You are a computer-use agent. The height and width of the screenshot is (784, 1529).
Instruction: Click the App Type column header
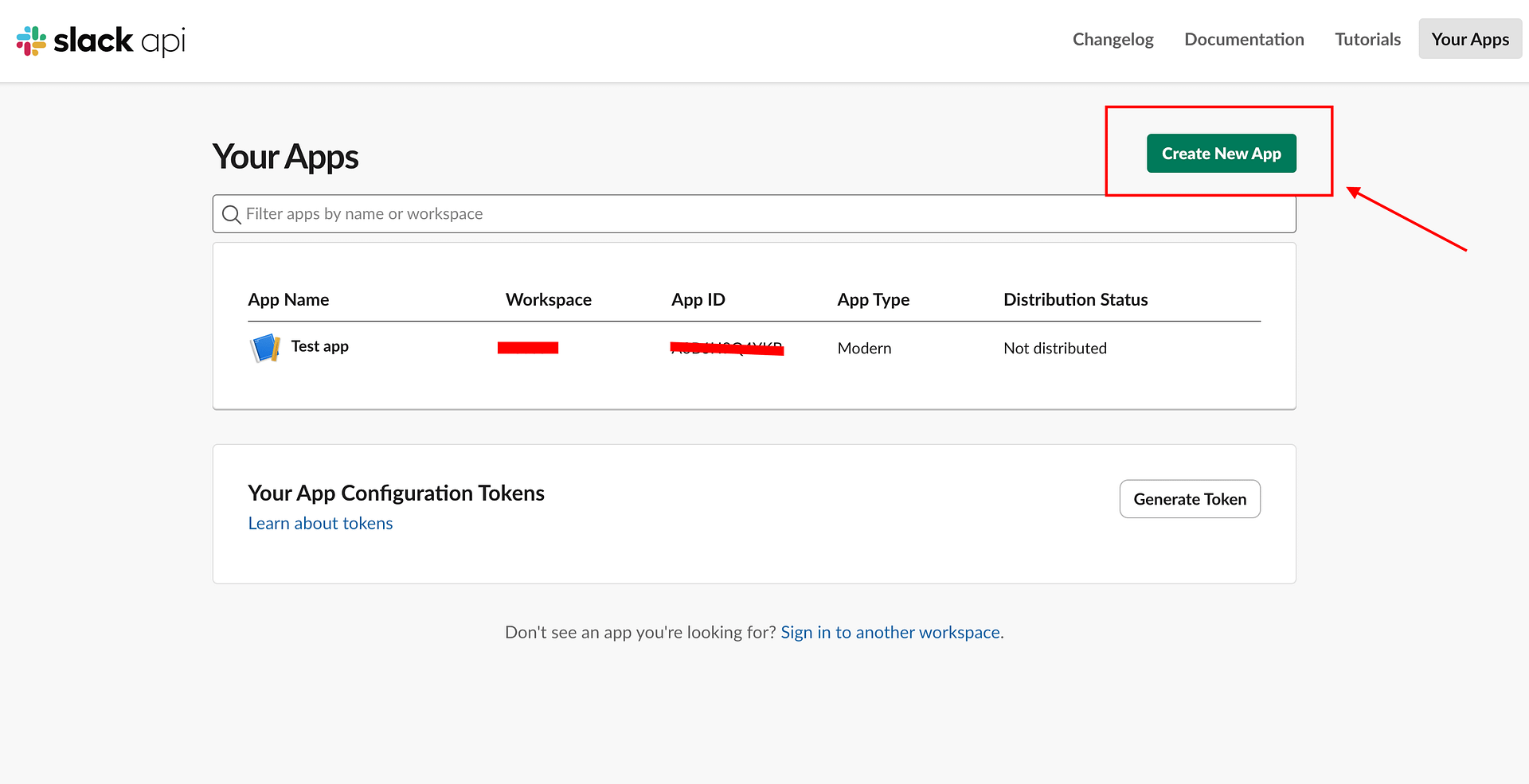pos(873,299)
